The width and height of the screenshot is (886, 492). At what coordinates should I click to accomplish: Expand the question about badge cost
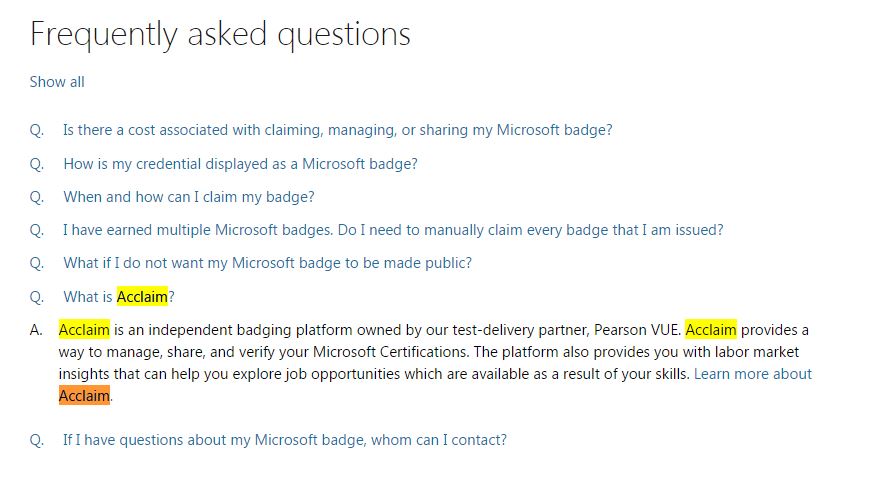pos(337,130)
